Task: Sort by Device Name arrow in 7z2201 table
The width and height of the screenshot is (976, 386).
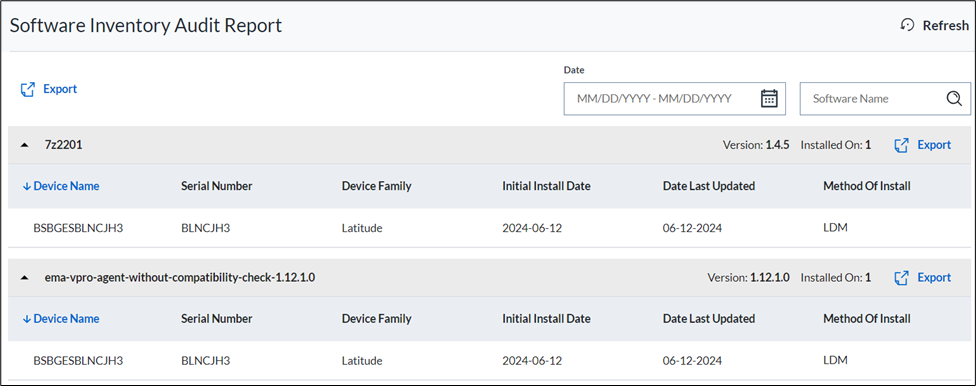Action: 27,186
